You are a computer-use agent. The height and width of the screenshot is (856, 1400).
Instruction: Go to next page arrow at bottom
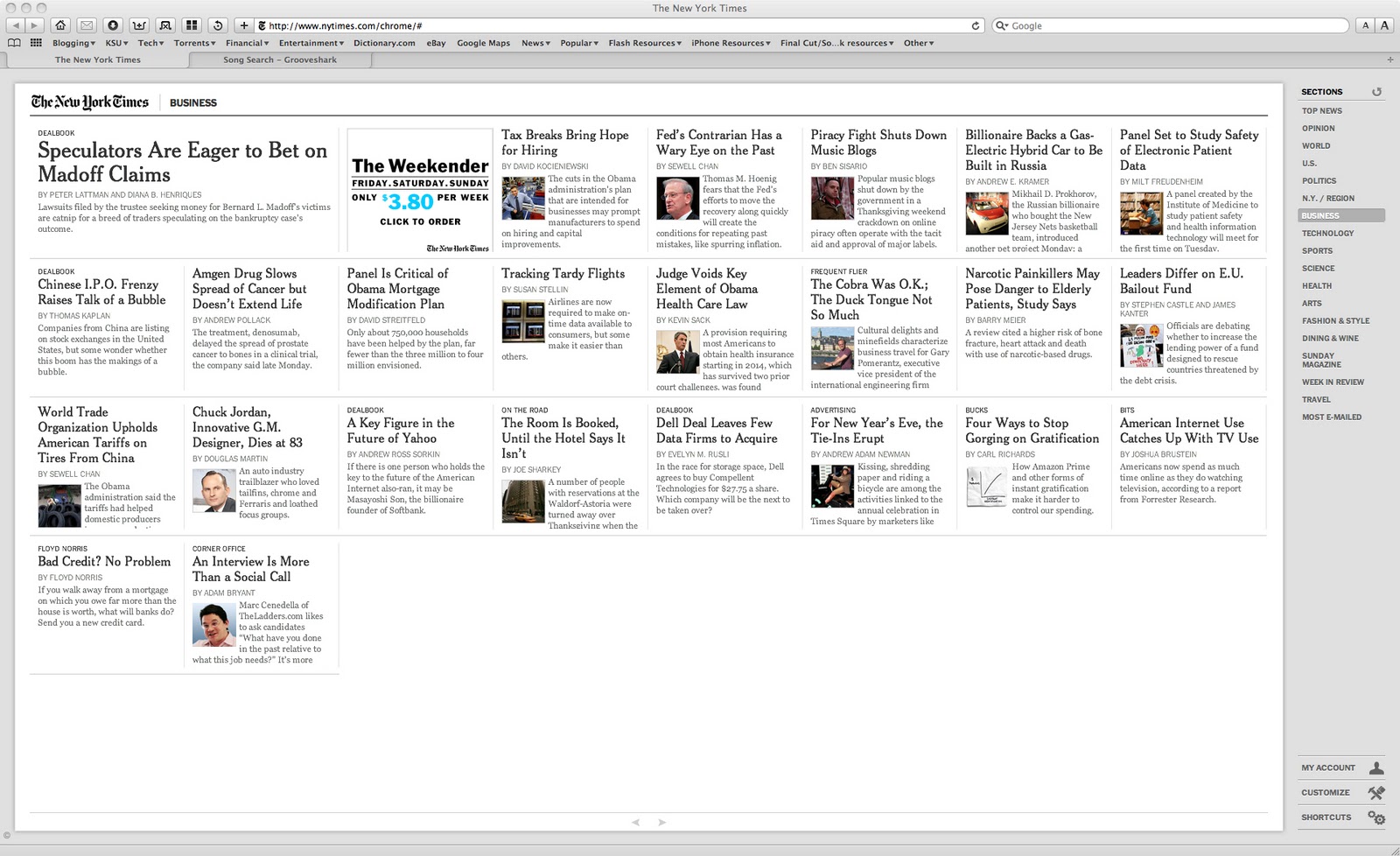tap(662, 822)
